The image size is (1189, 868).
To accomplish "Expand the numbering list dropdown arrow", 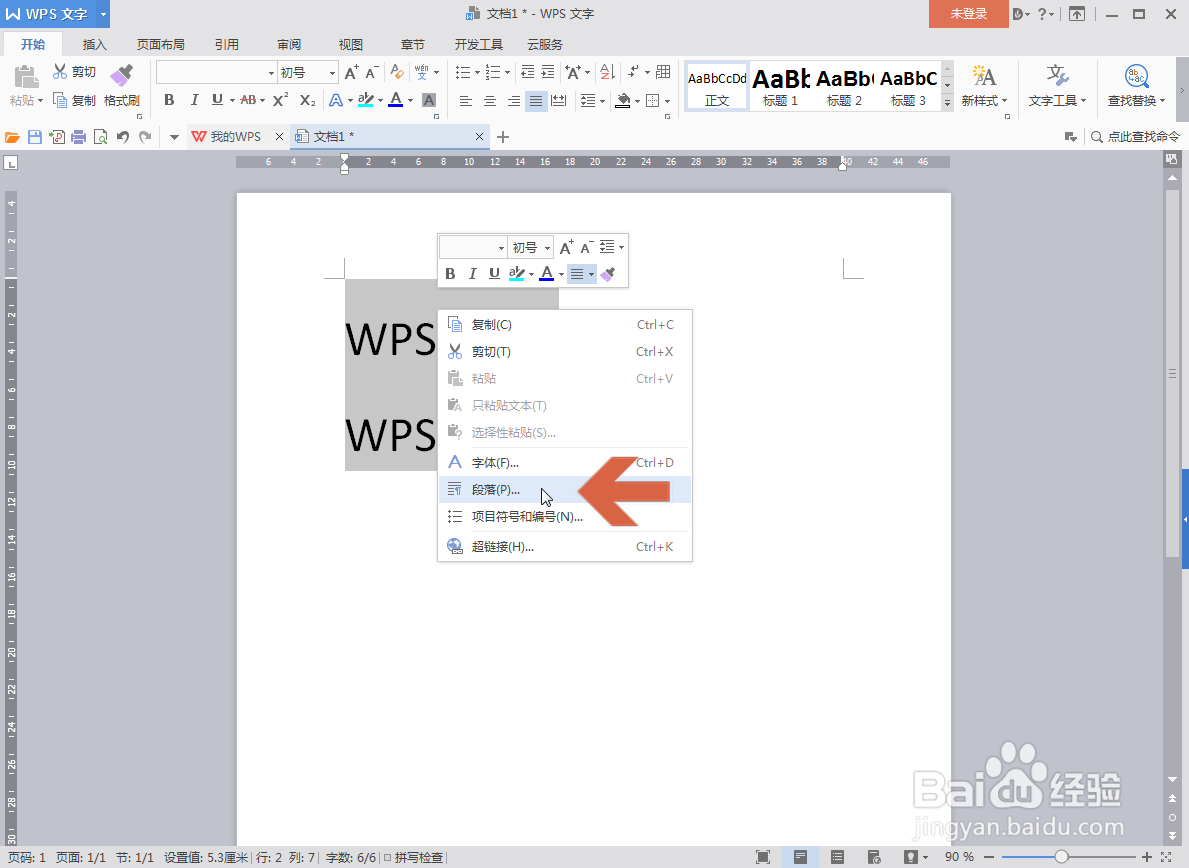I will (507, 73).
